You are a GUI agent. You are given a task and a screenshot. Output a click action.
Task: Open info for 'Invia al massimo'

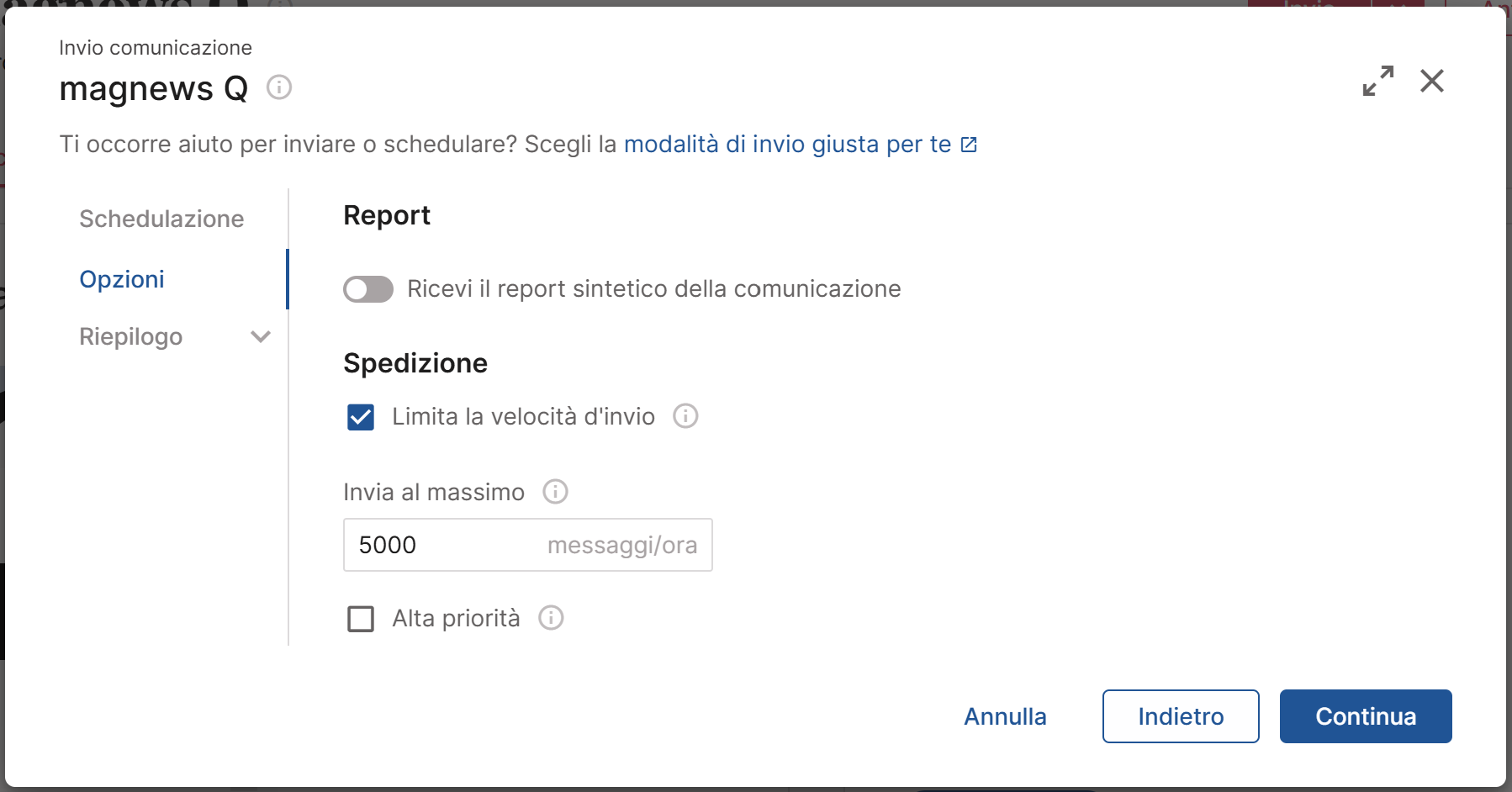[x=555, y=492]
